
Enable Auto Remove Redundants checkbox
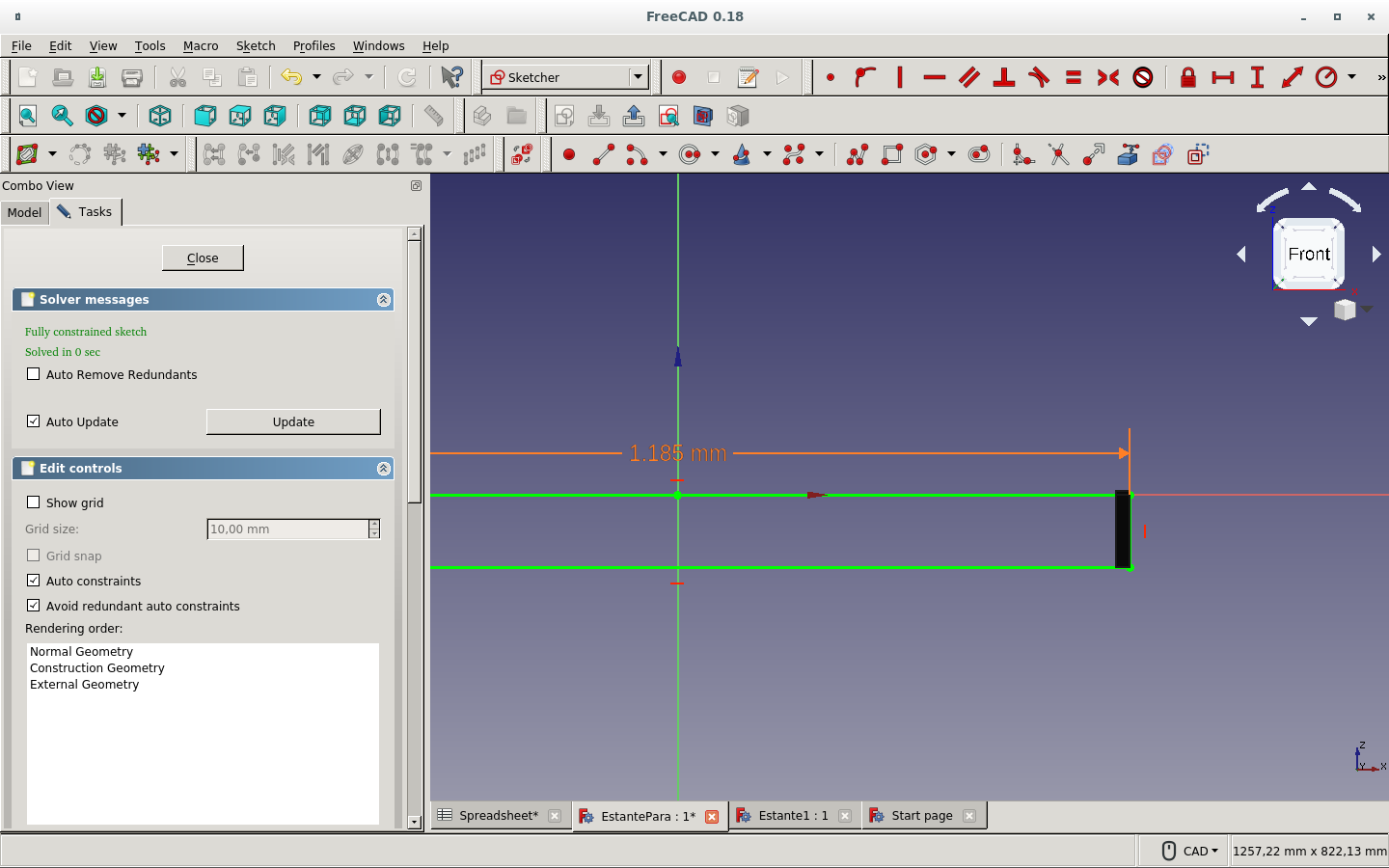tap(34, 374)
